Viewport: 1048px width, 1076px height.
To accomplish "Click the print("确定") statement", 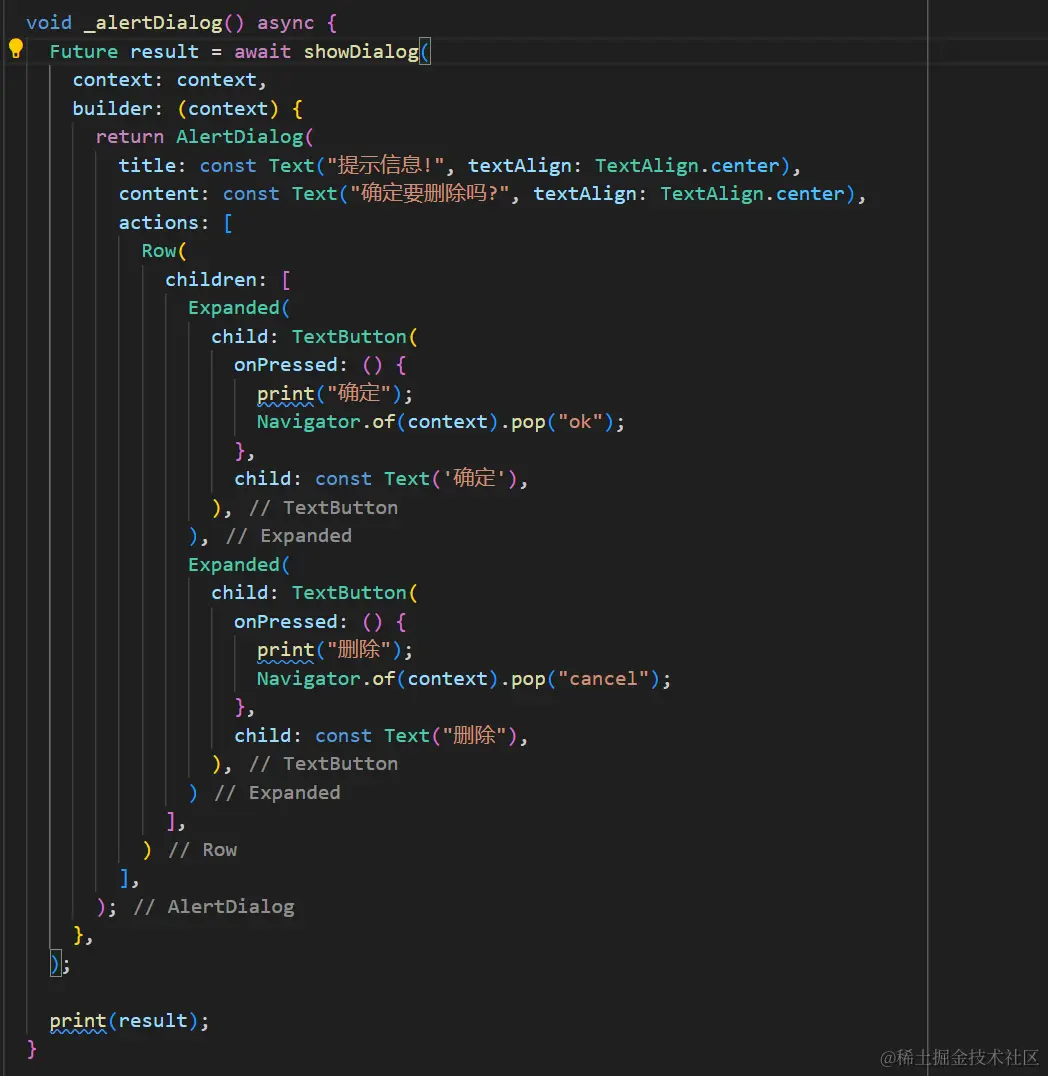I will [335, 393].
